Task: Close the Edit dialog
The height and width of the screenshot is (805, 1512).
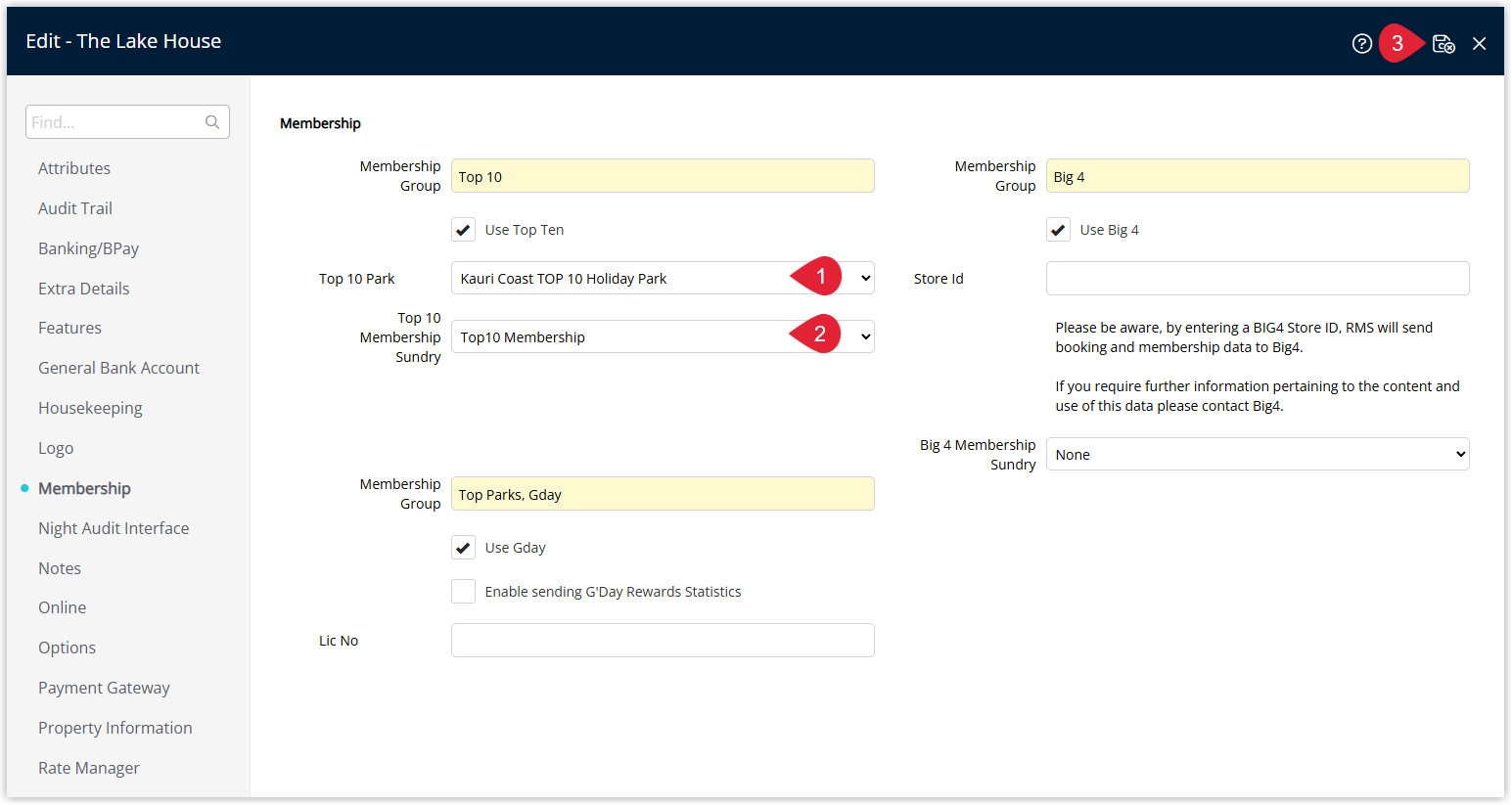Action: [1479, 43]
